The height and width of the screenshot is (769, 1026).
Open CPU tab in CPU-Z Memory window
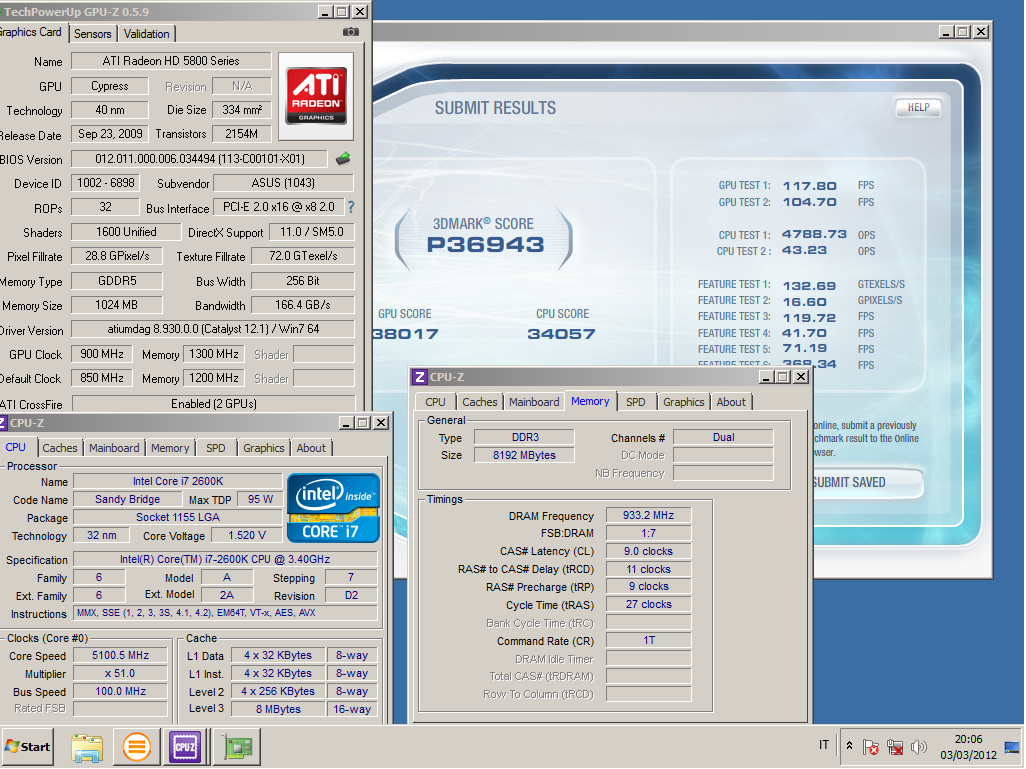point(435,402)
